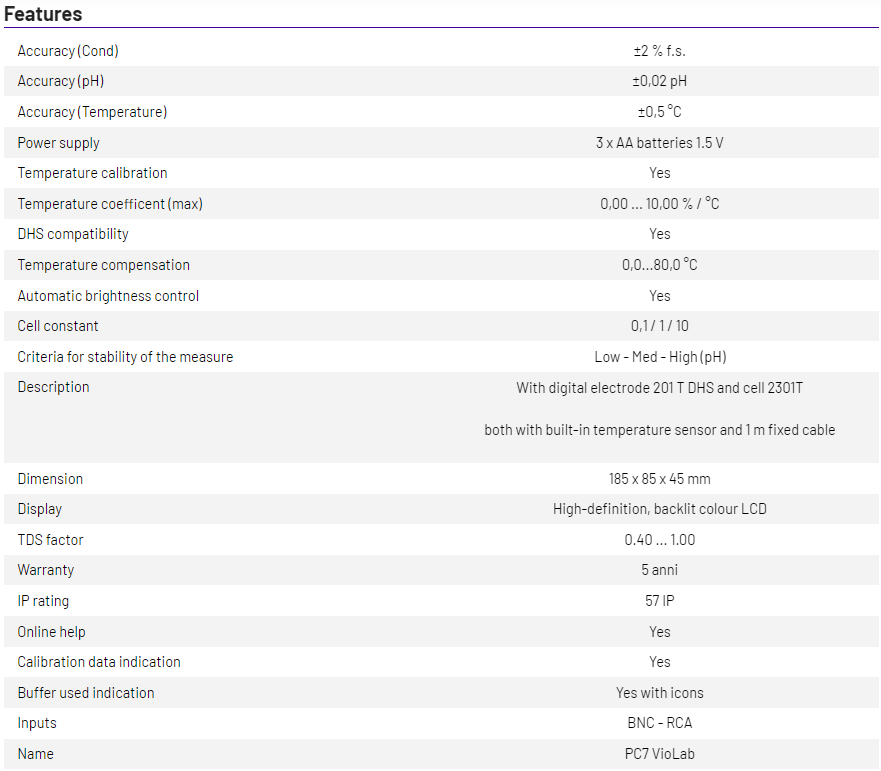The height and width of the screenshot is (771, 881).
Task: Click the BNC - RCA inputs value
Action: click(659, 723)
